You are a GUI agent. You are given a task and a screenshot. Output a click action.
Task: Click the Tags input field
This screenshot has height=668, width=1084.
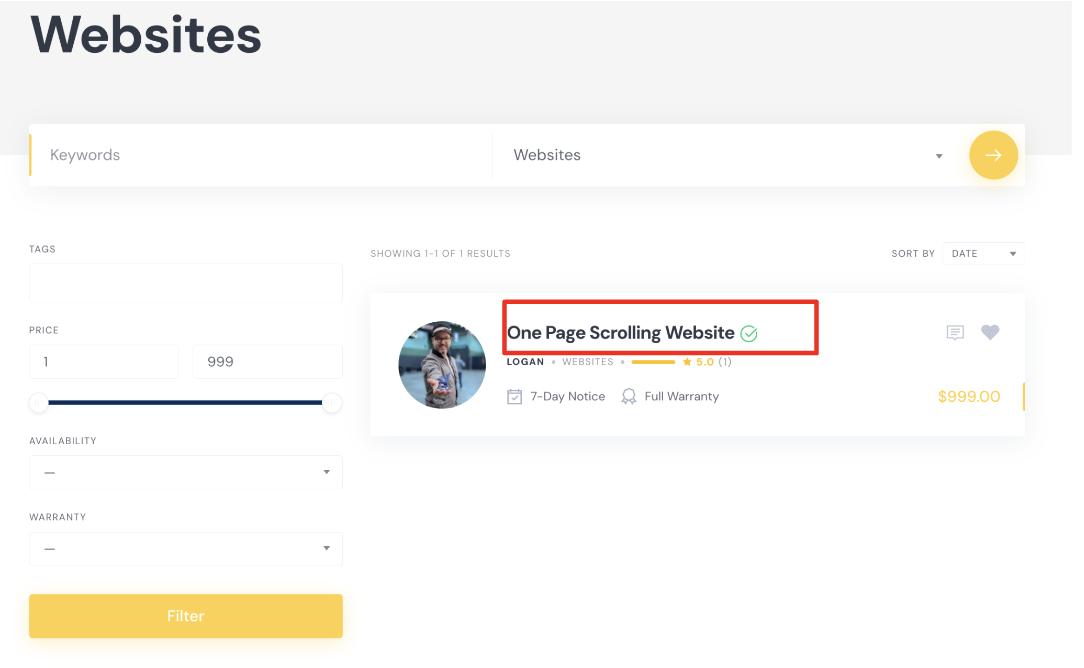click(x=186, y=282)
